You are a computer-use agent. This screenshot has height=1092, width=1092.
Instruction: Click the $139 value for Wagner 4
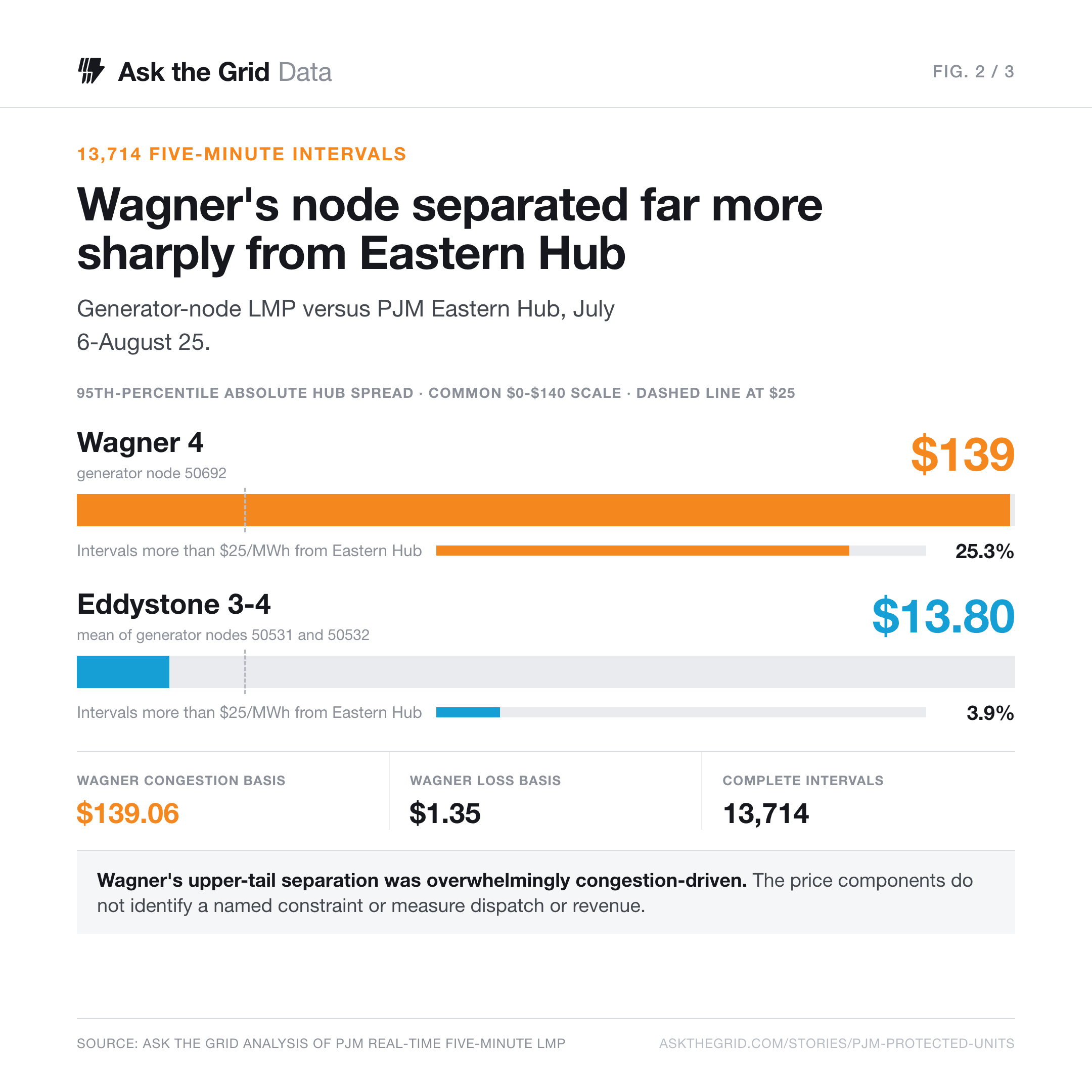point(963,454)
